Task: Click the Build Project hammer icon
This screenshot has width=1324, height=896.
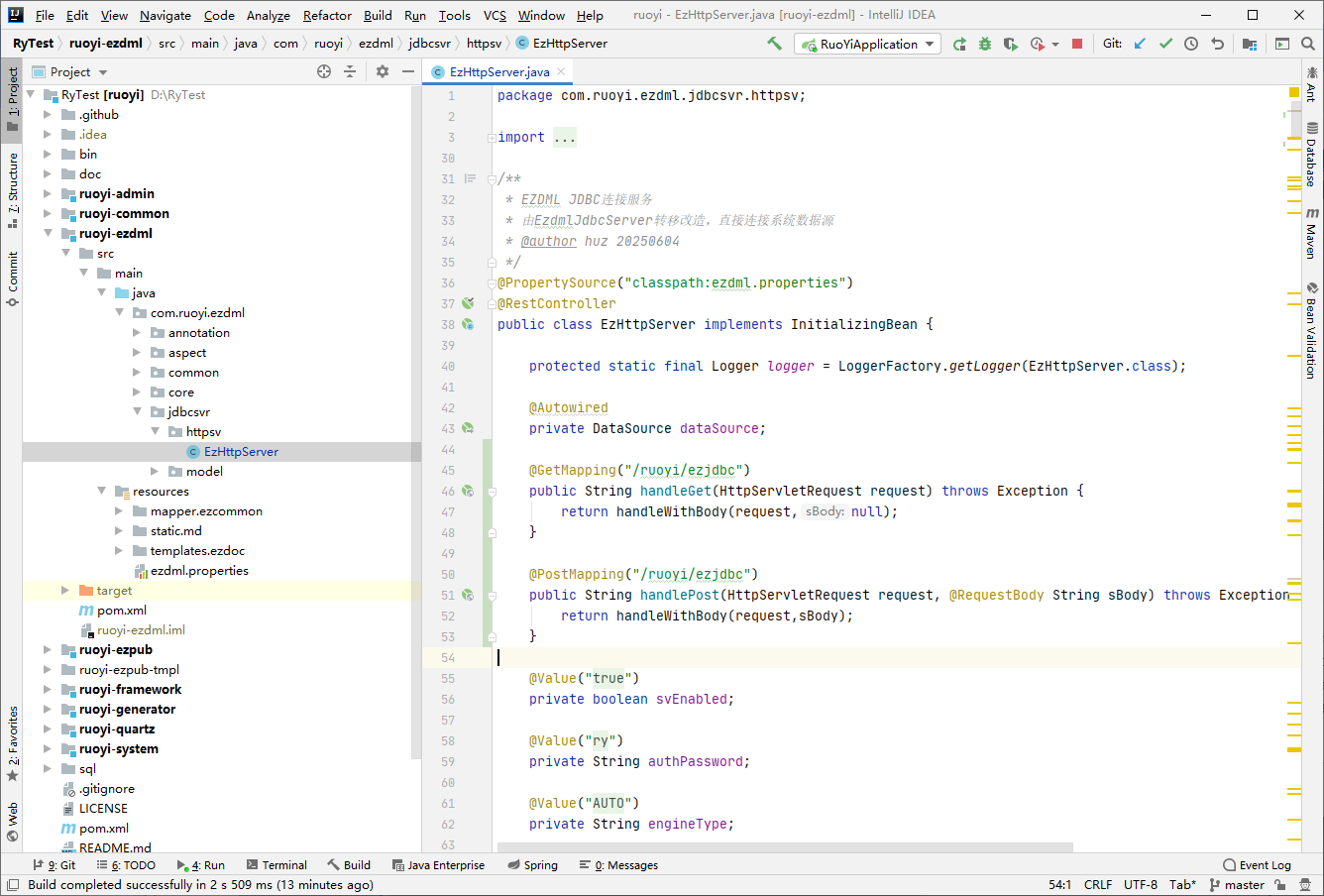Action: click(774, 44)
